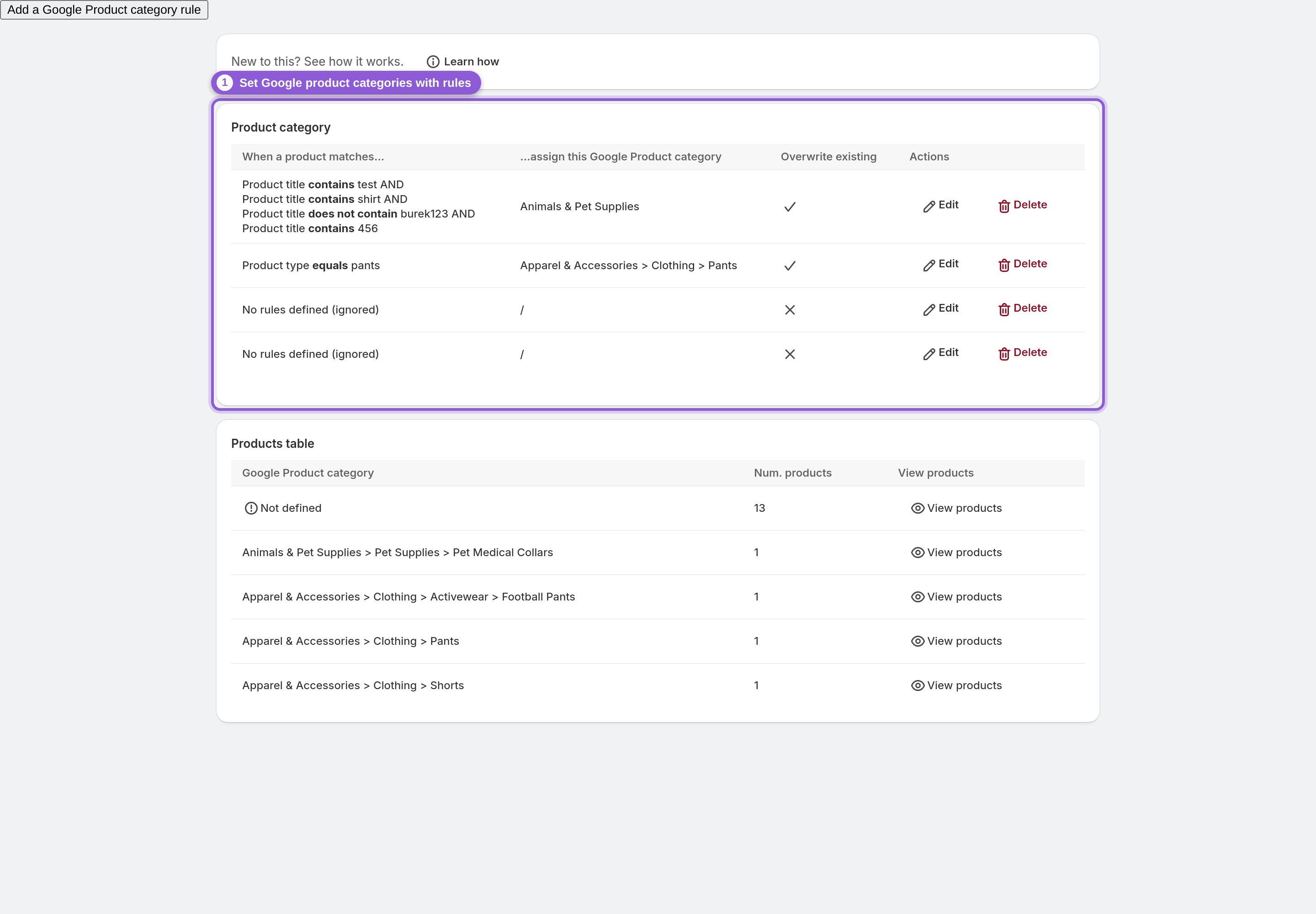The width and height of the screenshot is (1316, 914).
Task: Click 'When a product matches...' column header
Action: [x=313, y=157]
